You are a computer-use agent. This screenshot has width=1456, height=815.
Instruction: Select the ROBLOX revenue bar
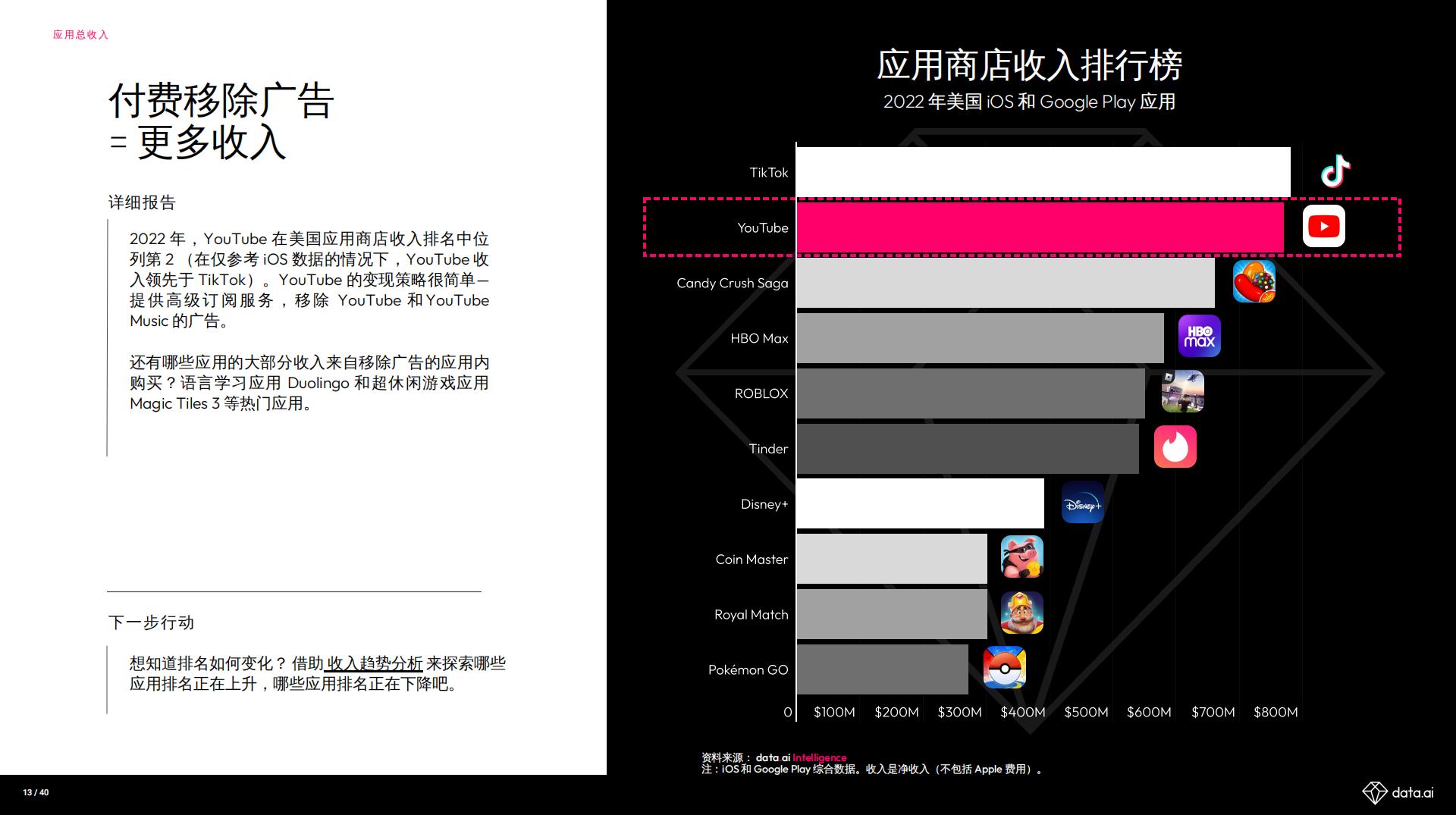point(971,393)
